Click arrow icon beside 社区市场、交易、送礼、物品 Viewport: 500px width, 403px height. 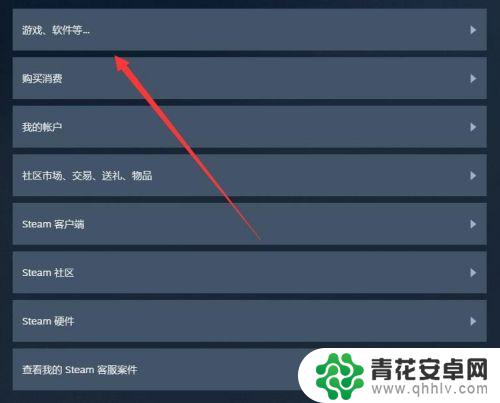point(473,176)
